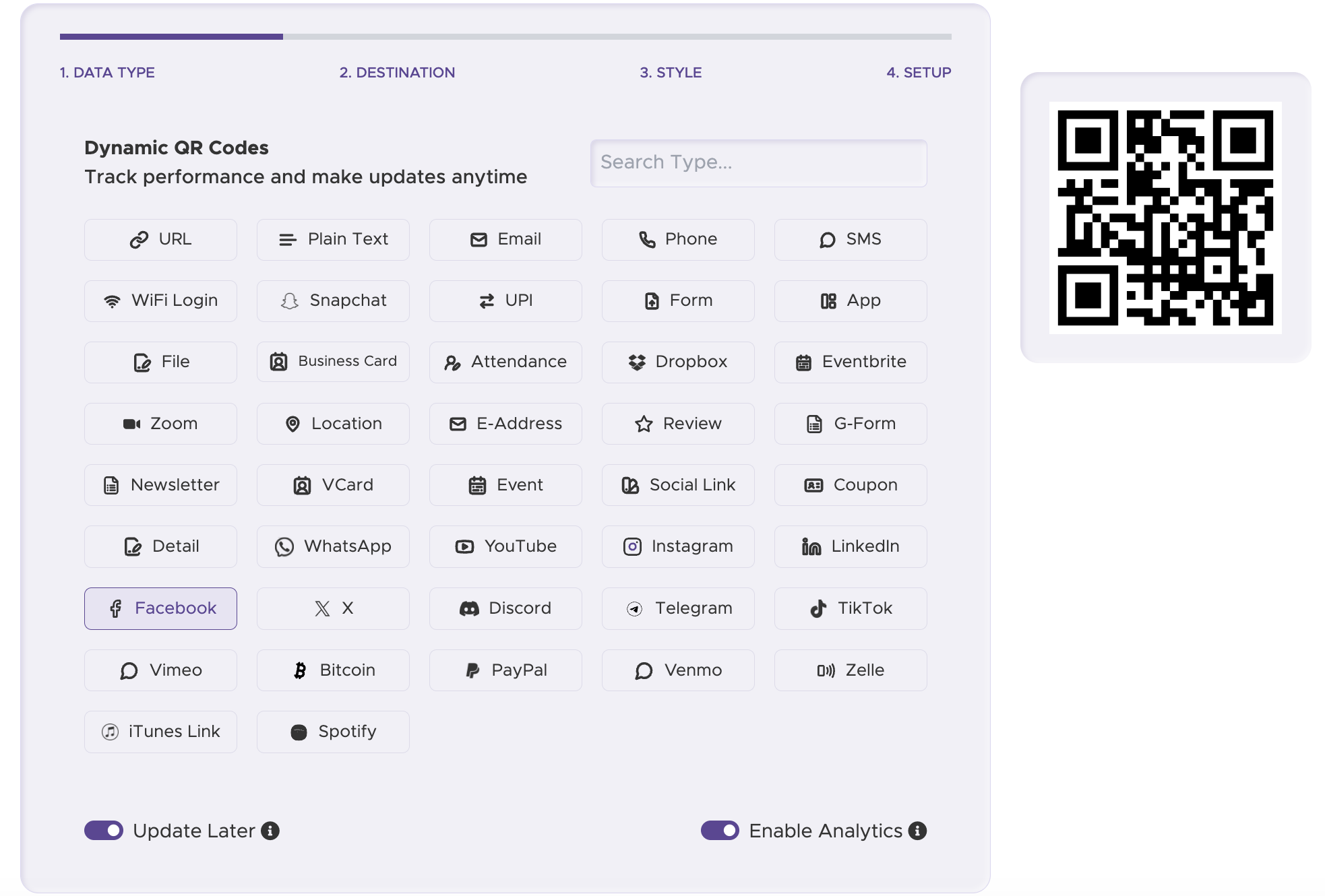Screen dimensions: 1325x896
Task: Pick the Snapchat option
Action: [x=332, y=300]
